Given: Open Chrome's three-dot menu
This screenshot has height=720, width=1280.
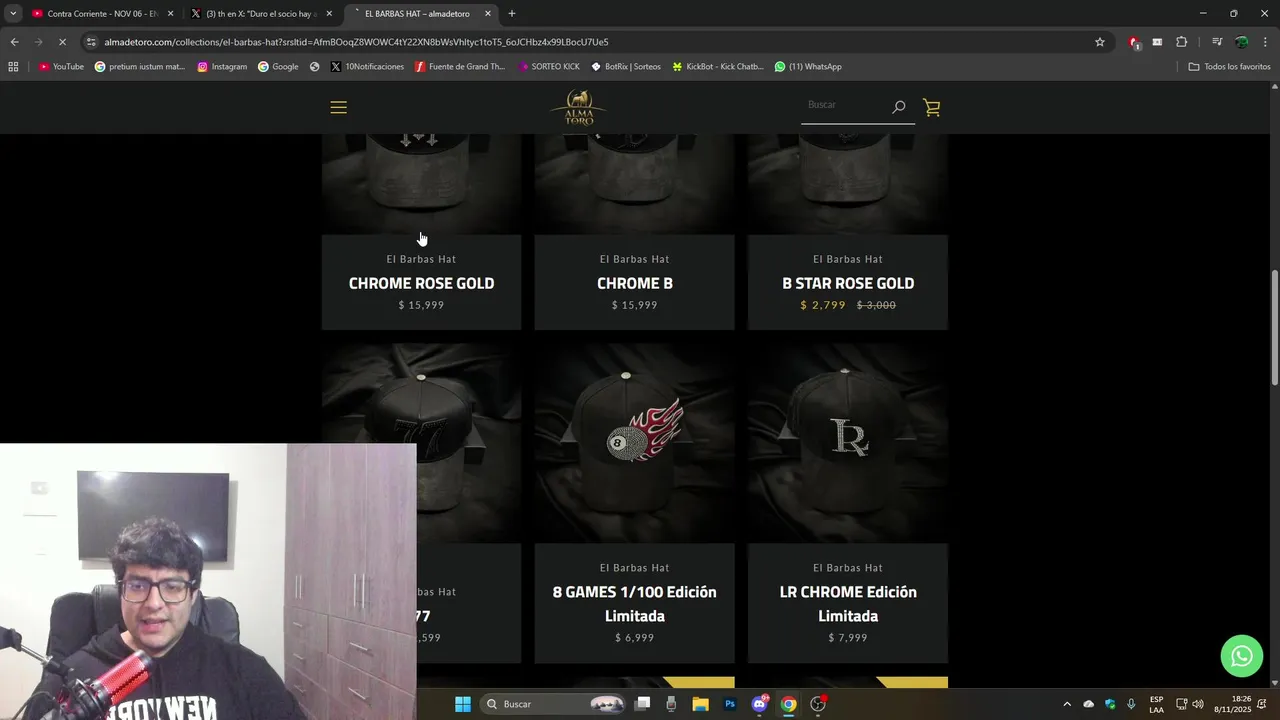Looking at the screenshot, I should point(1265,42).
